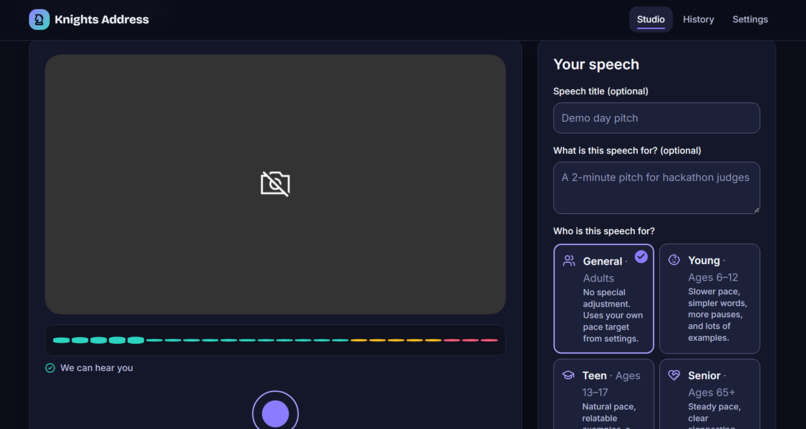Open the History tab
Viewport: 806px width, 429px height.
click(698, 20)
